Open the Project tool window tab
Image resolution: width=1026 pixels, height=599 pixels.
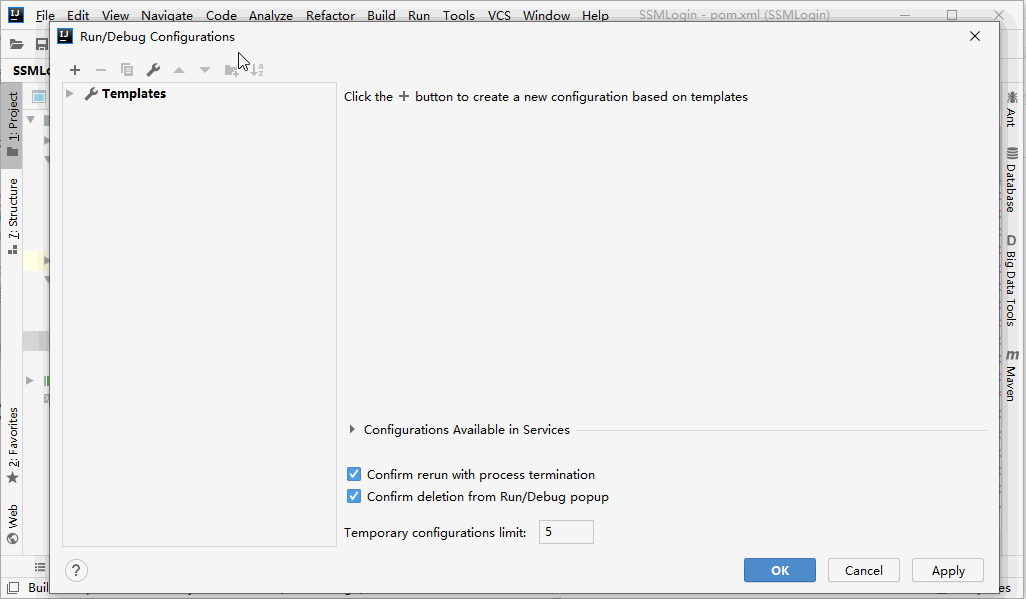[12, 124]
